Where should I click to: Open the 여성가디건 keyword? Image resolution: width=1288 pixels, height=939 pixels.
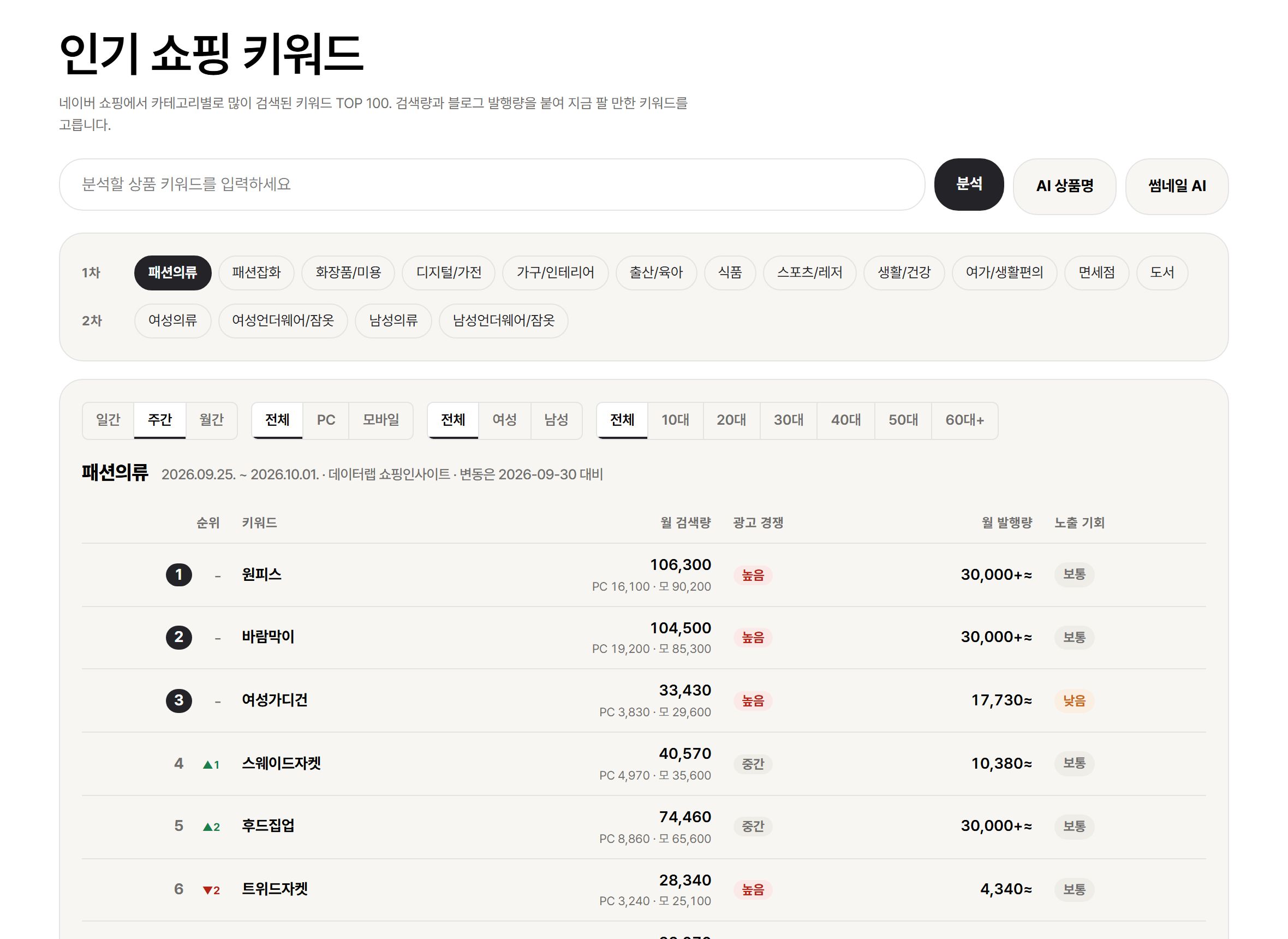pos(275,700)
